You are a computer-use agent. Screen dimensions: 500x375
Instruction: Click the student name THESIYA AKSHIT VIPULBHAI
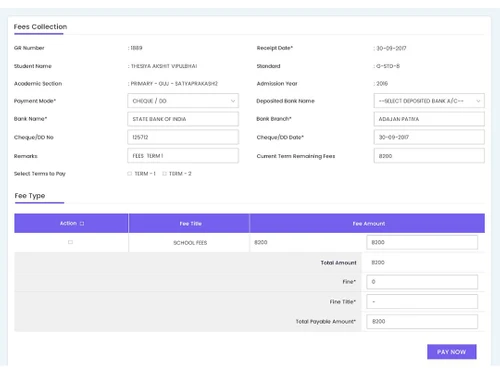click(x=164, y=66)
